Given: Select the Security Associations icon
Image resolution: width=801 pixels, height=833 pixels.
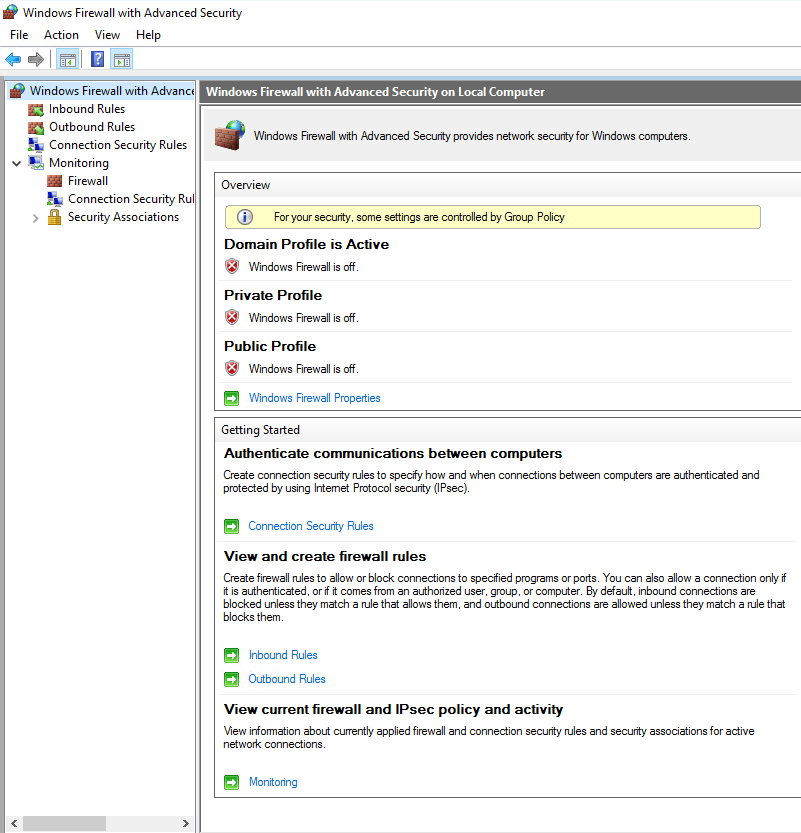Looking at the screenshot, I should coord(55,217).
